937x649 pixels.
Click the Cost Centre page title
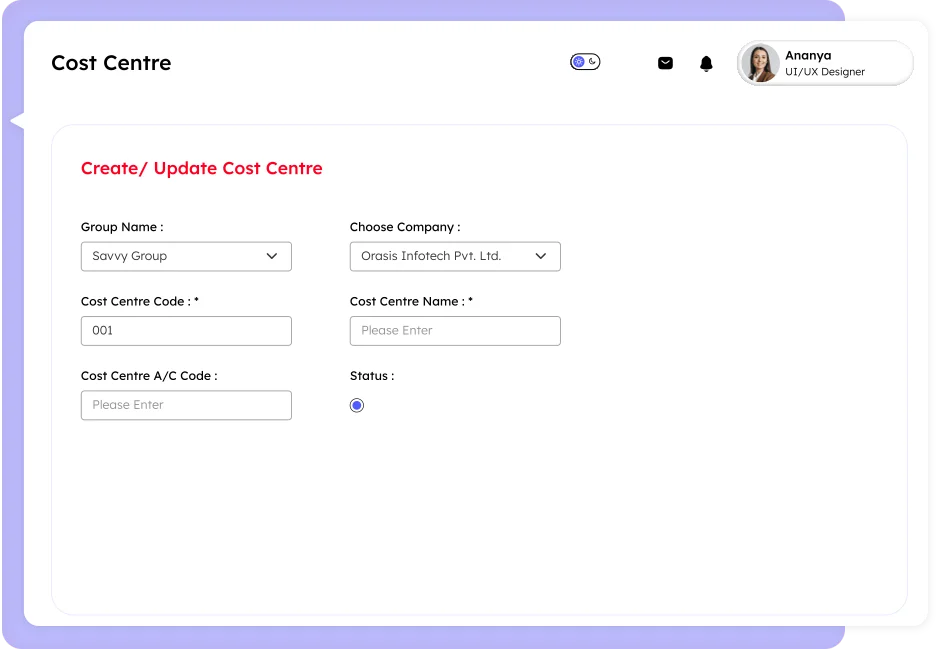(x=111, y=62)
